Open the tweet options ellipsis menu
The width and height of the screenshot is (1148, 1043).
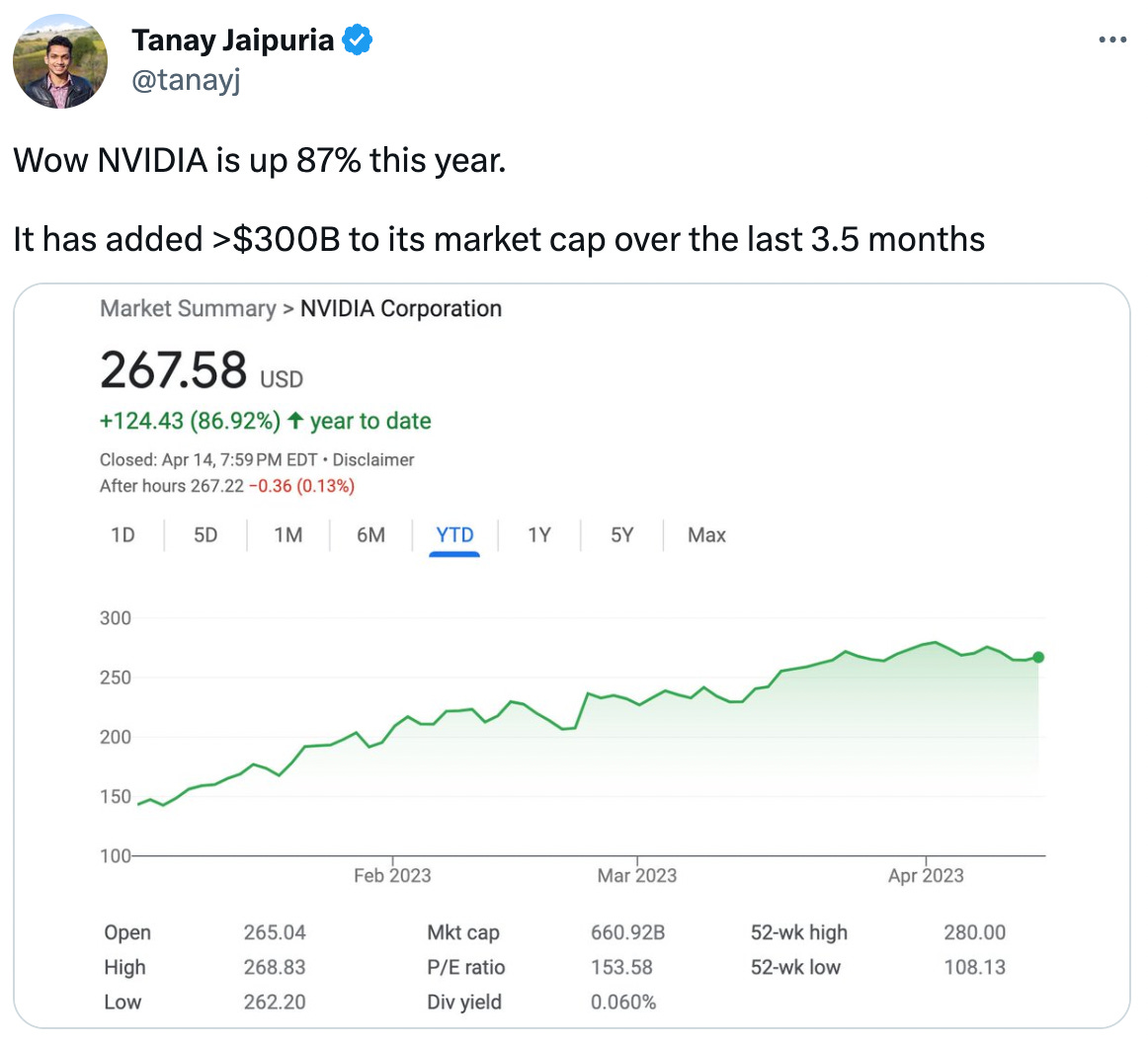tap(1112, 39)
